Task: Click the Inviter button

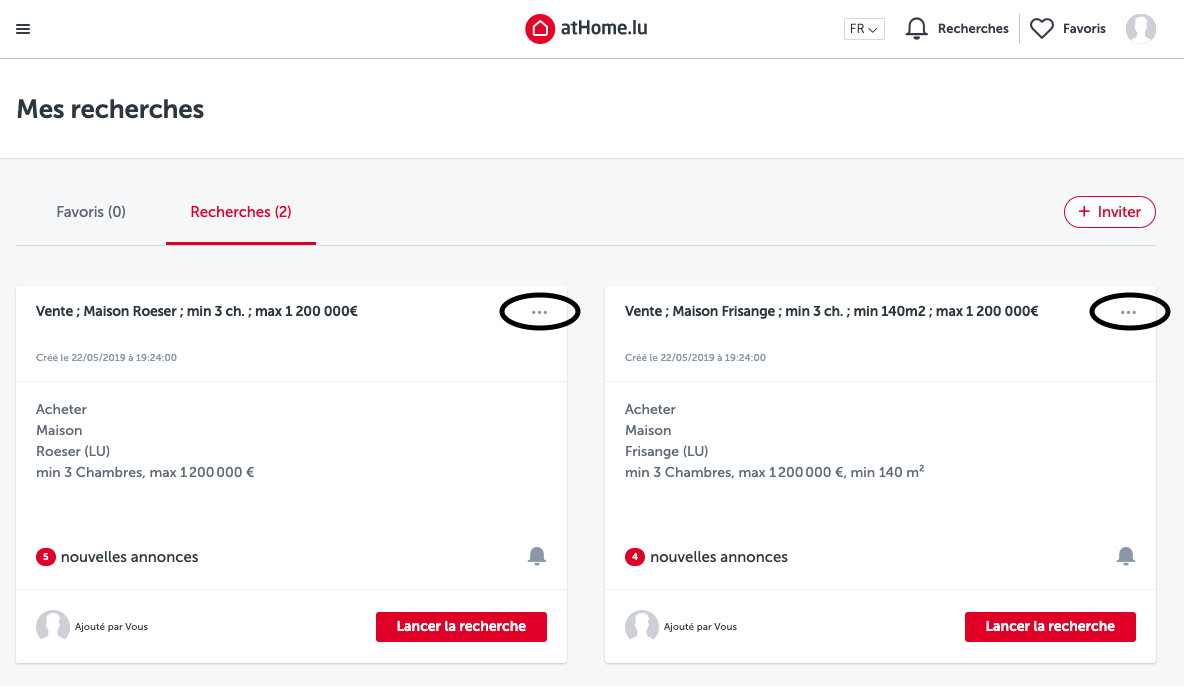Action: click(1109, 212)
